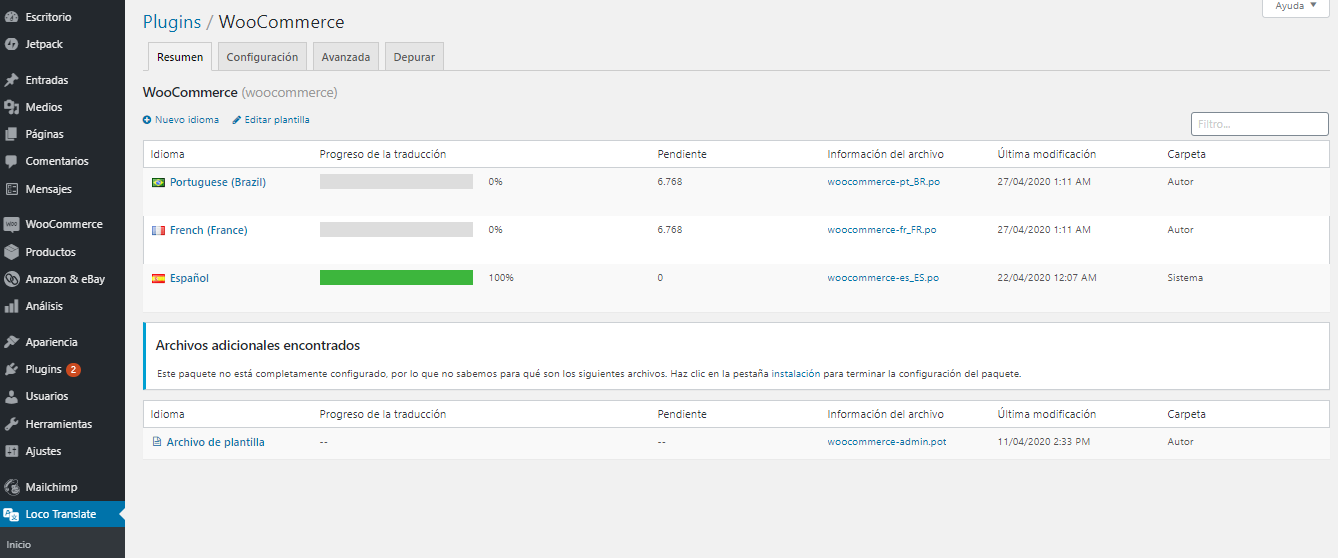Open the Plugins menu with update badge

tap(44, 369)
